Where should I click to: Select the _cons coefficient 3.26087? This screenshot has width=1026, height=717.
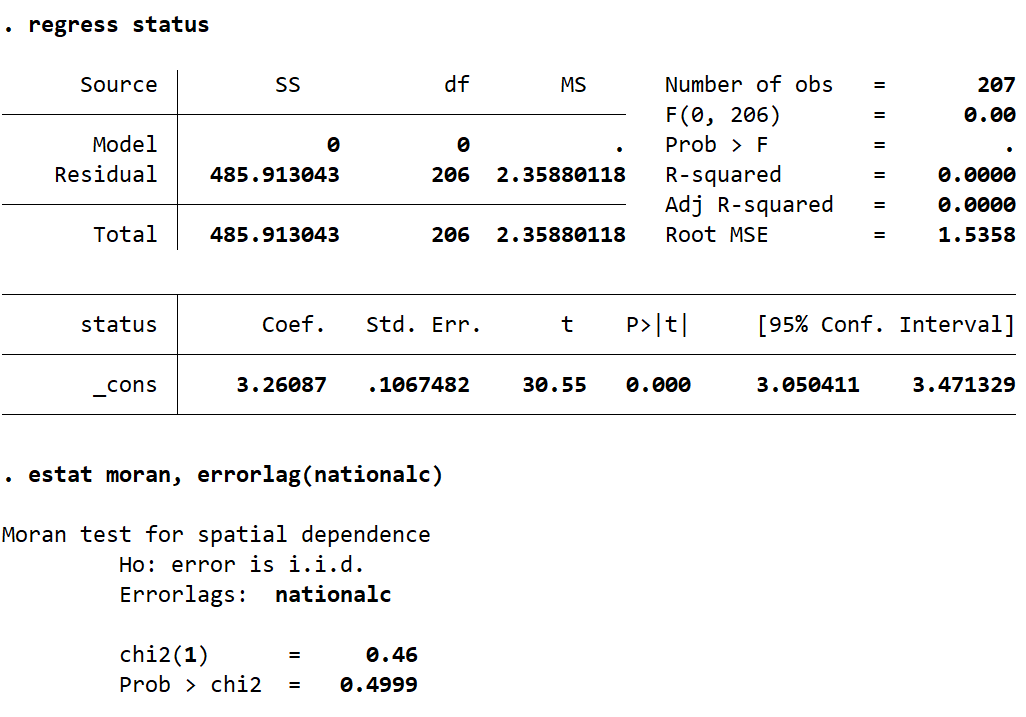[x=281, y=385]
